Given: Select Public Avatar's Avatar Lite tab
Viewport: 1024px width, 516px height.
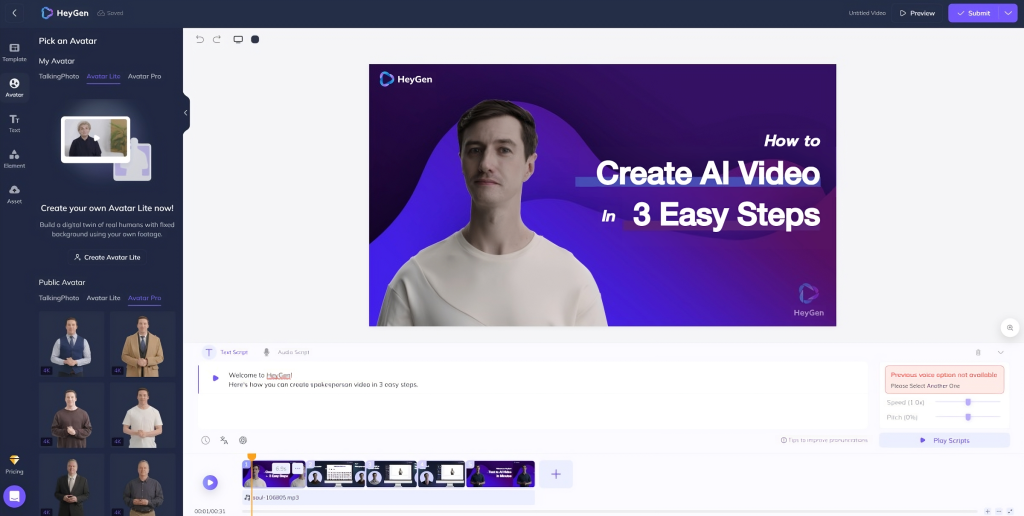Looking at the screenshot, I should [x=103, y=298].
